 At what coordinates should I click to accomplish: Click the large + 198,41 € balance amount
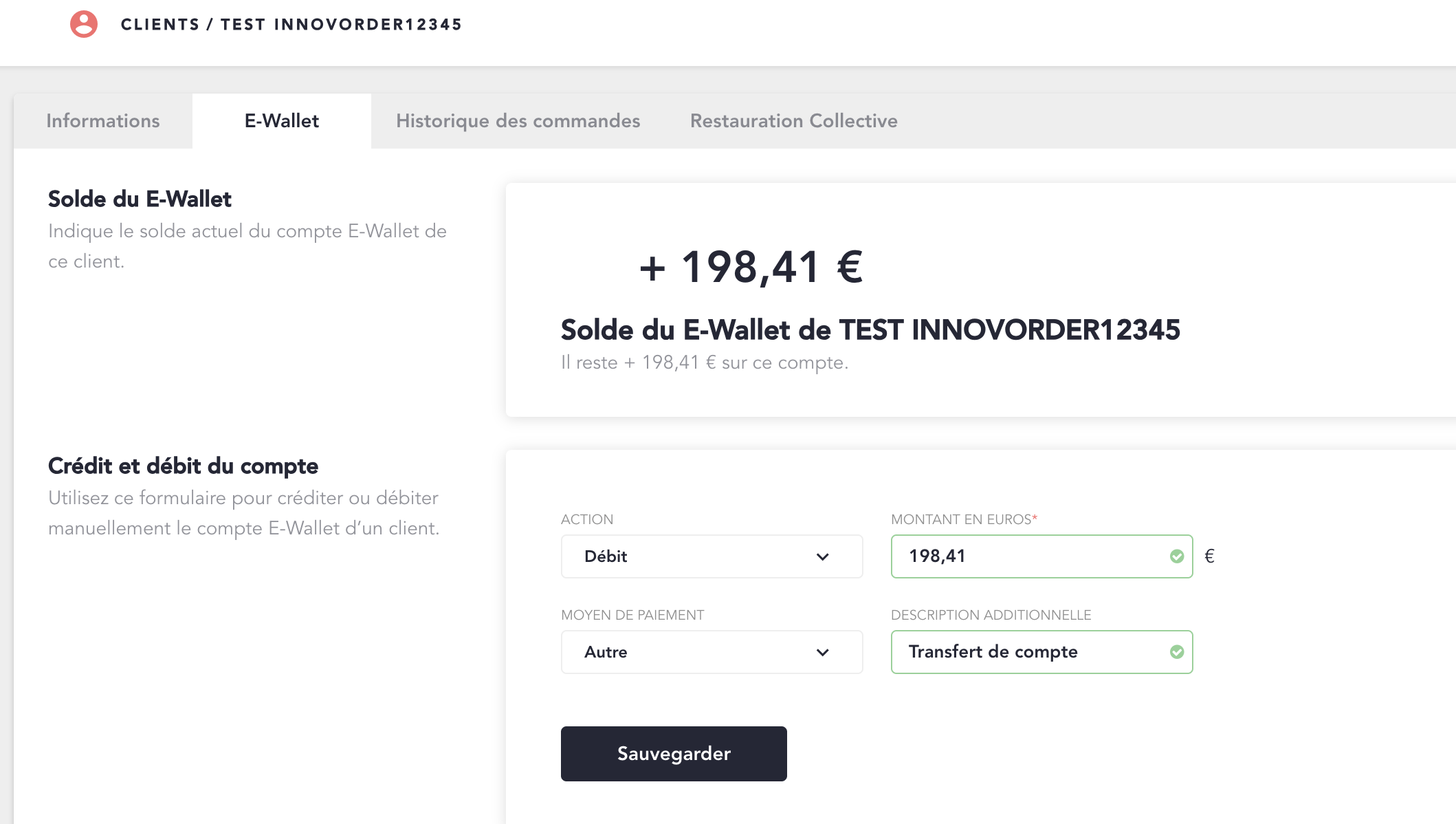751,267
